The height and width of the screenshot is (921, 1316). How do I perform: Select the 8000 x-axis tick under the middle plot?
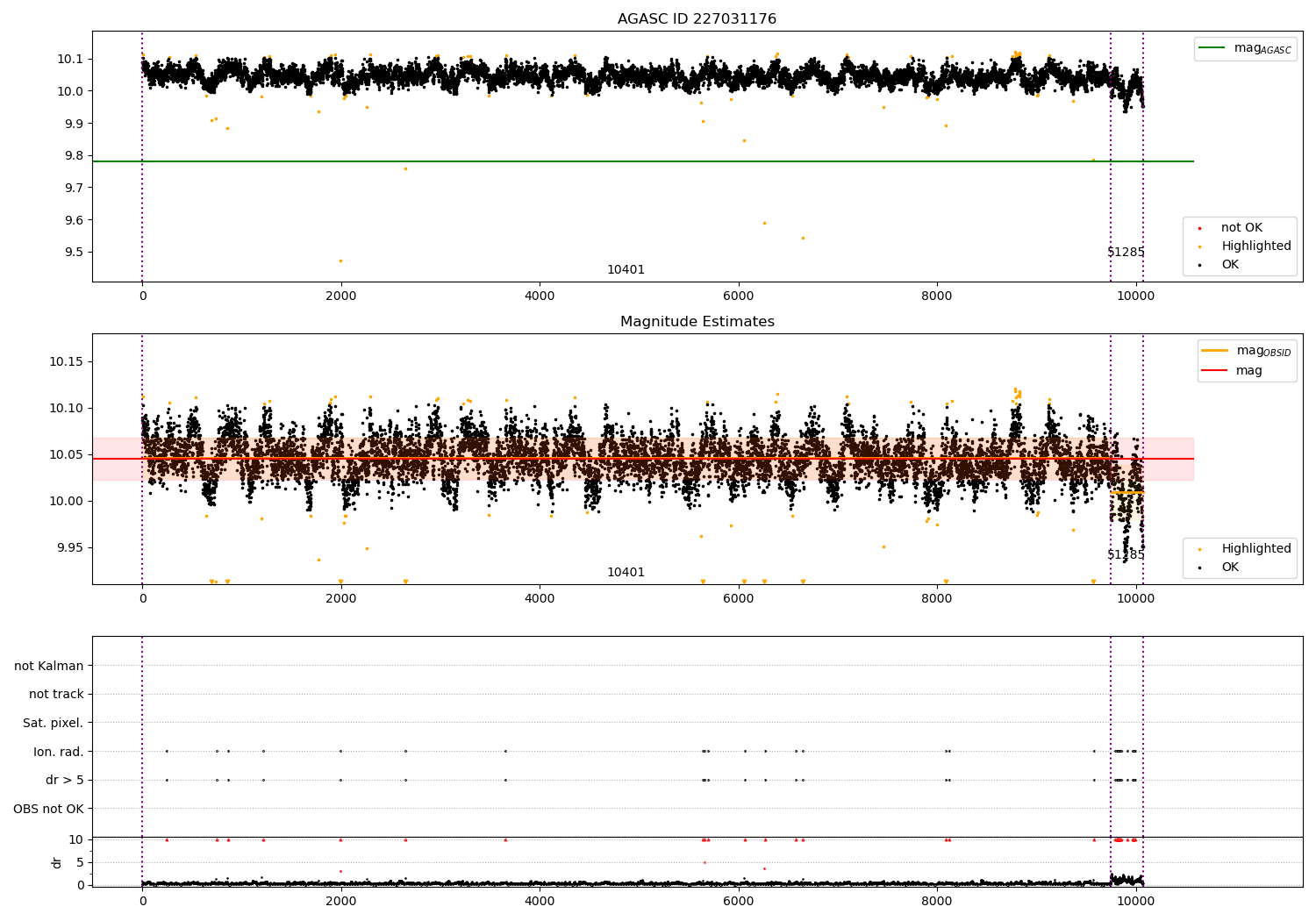pyautogui.click(x=937, y=599)
